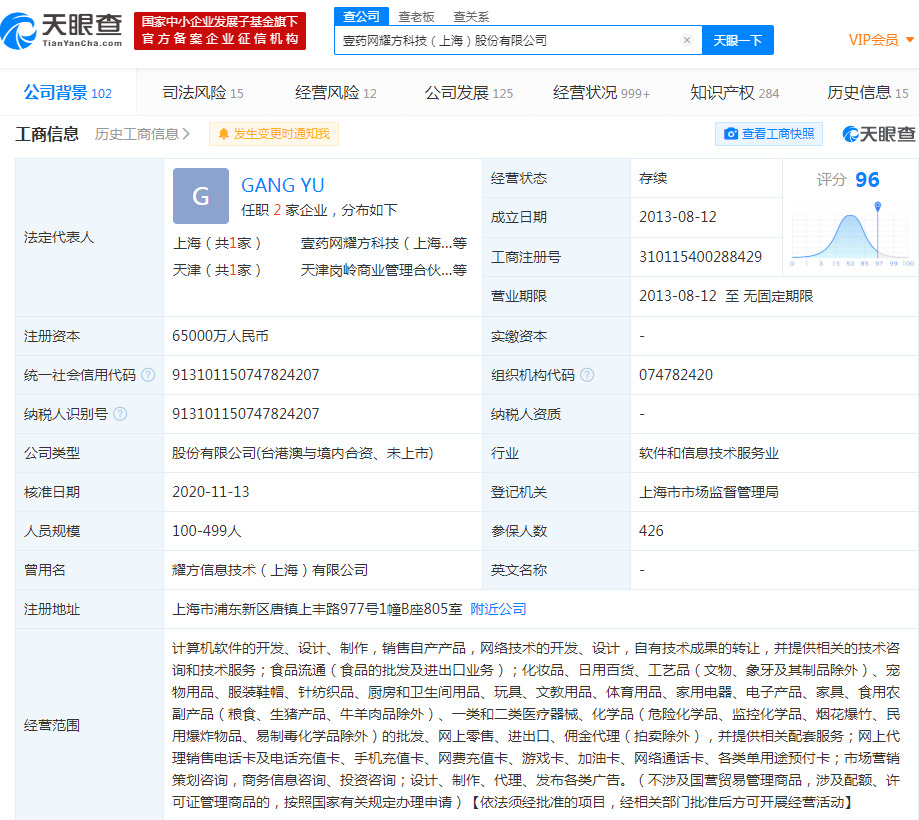Open the 经营状况 999+ tab
This screenshot has width=919, height=820.
click(601, 93)
